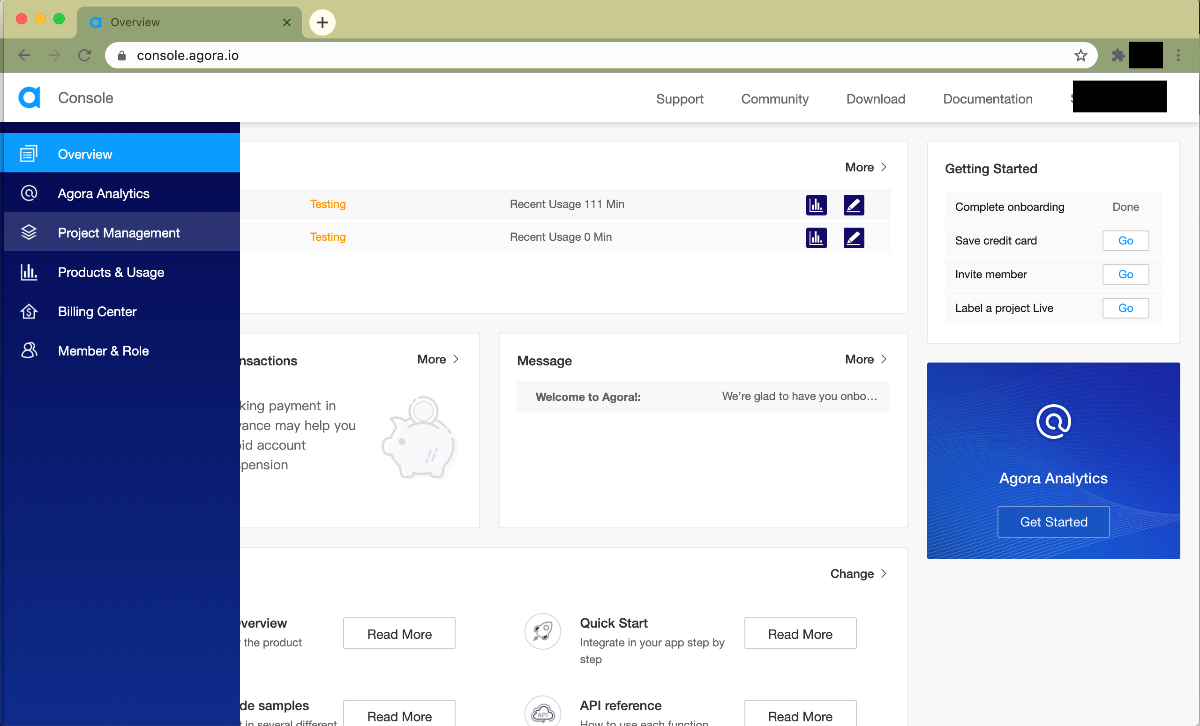Click Go for Invite member
This screenshot has width=1200, height=726.
pyautogui.click(x=1125, y=274)
